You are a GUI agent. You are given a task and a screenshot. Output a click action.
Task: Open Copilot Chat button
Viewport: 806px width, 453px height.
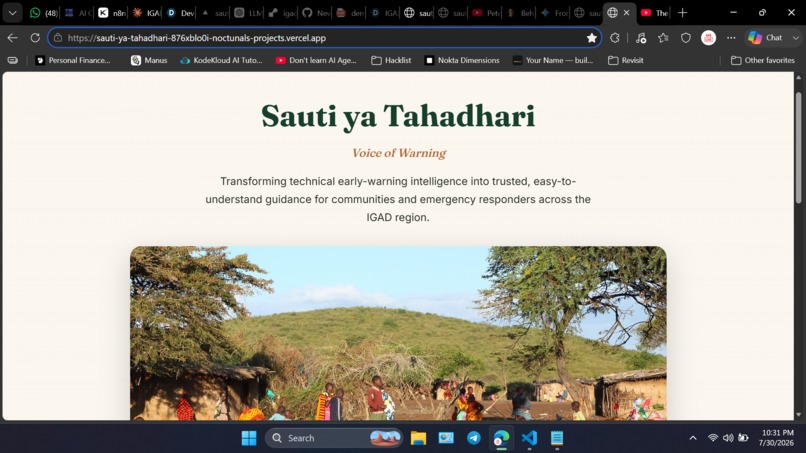click(x=765, y=38)
